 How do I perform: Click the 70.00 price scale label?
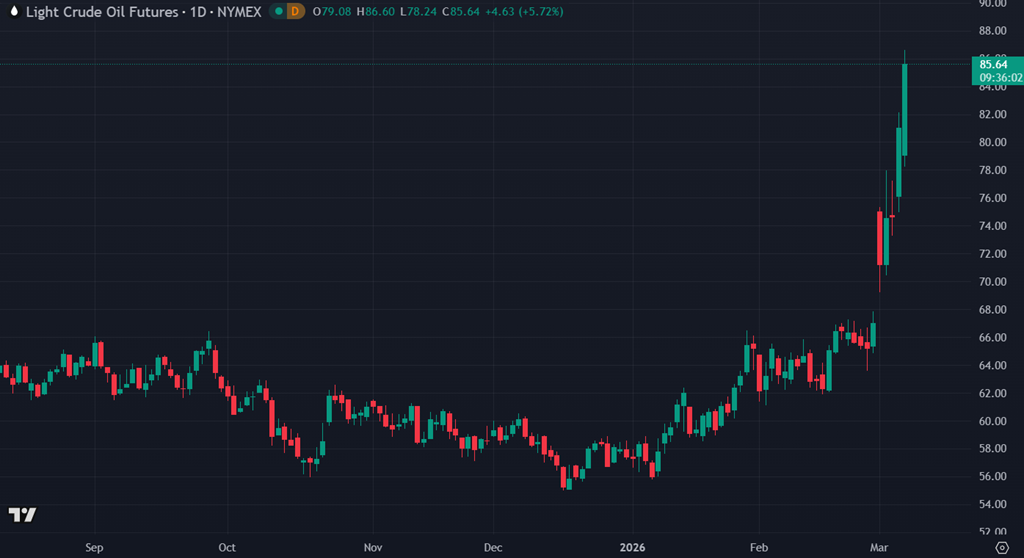click(993, 282)
